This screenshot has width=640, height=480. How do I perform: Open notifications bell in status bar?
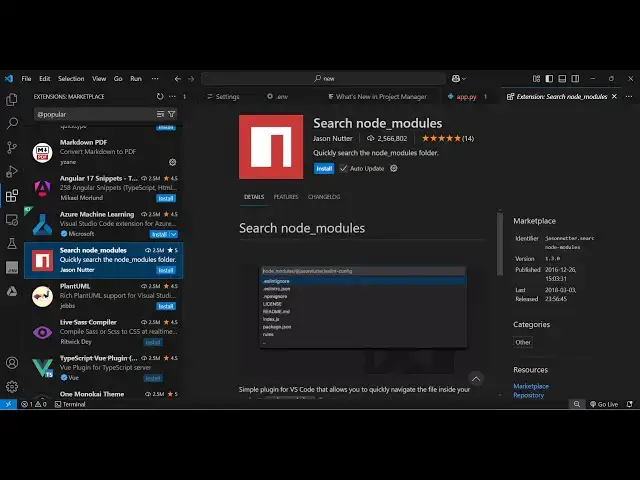point(630,404)
